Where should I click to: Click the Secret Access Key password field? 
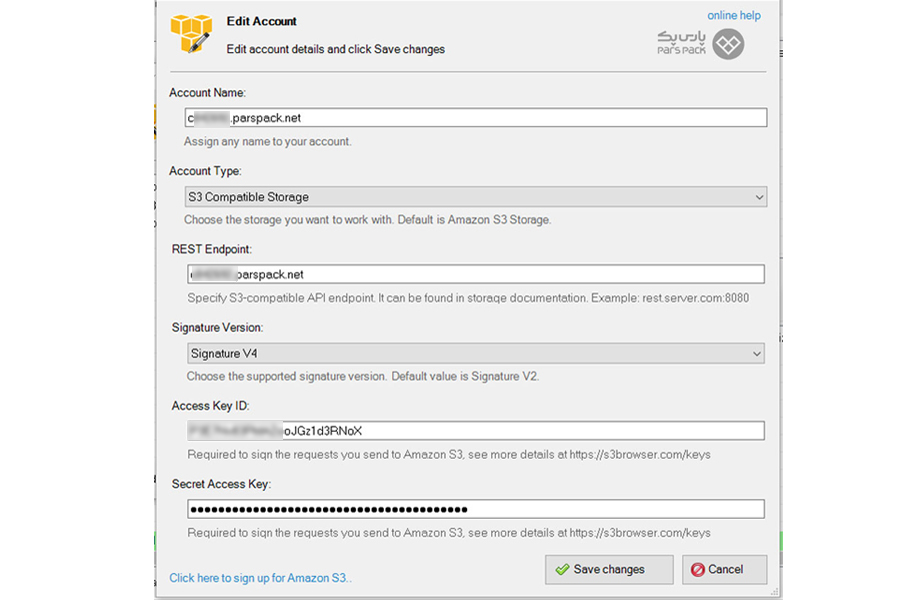pos(475,509)
